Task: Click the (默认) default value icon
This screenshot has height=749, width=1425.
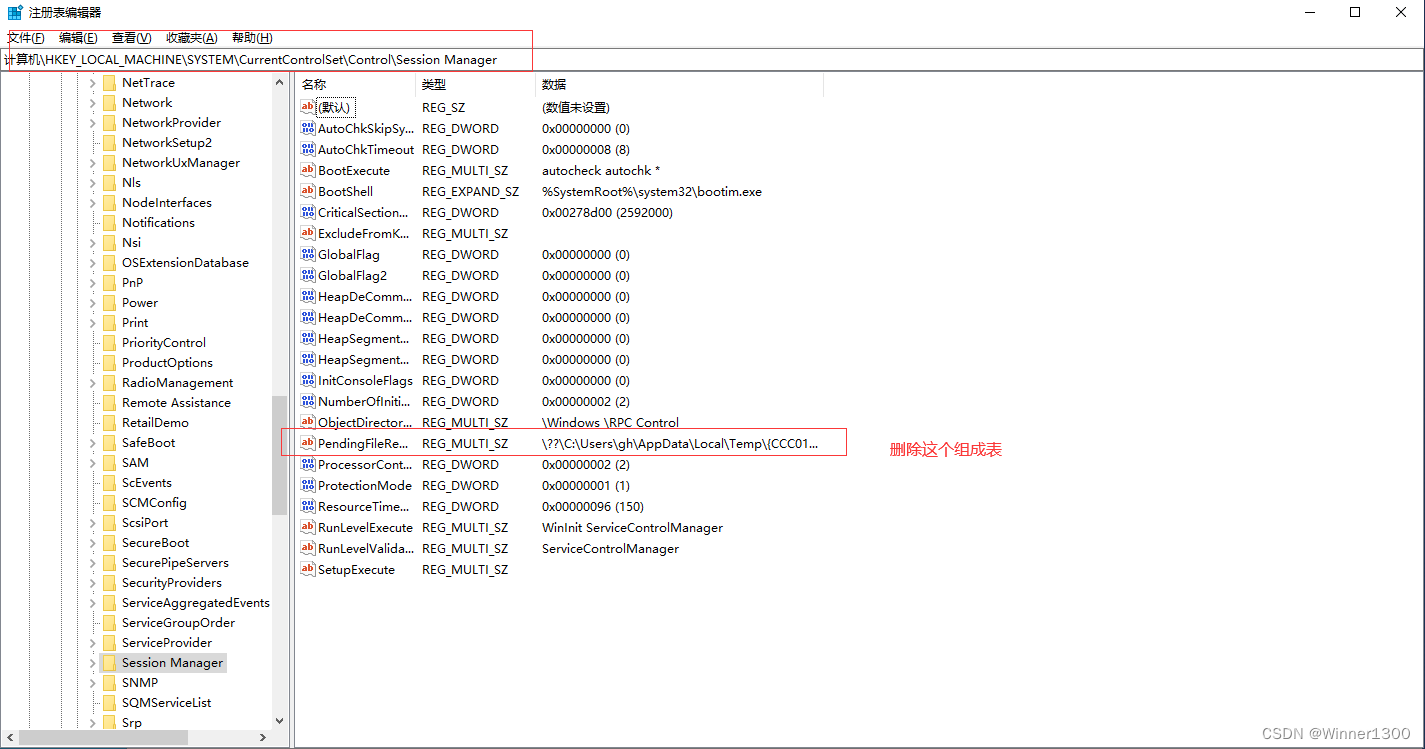Action: [308, 107]
